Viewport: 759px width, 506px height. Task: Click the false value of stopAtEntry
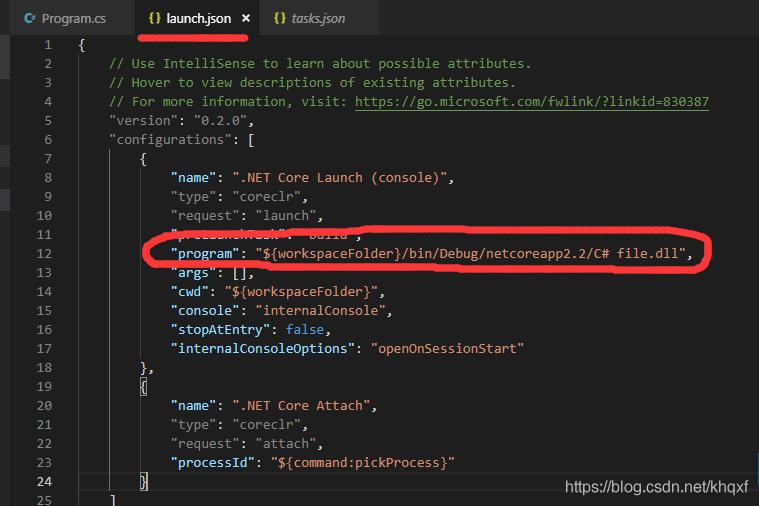(305, 330)
